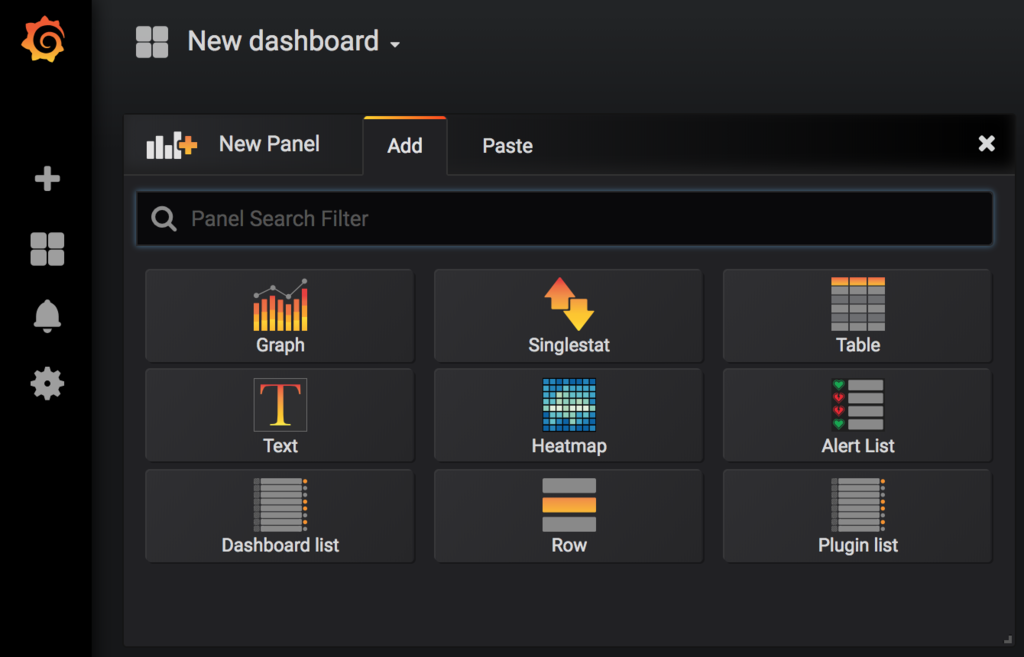The height and width of the screenshot is (657, 1024).
Task: Click the dashboard grid icon beside the title
Action: (x=152, y=42)
